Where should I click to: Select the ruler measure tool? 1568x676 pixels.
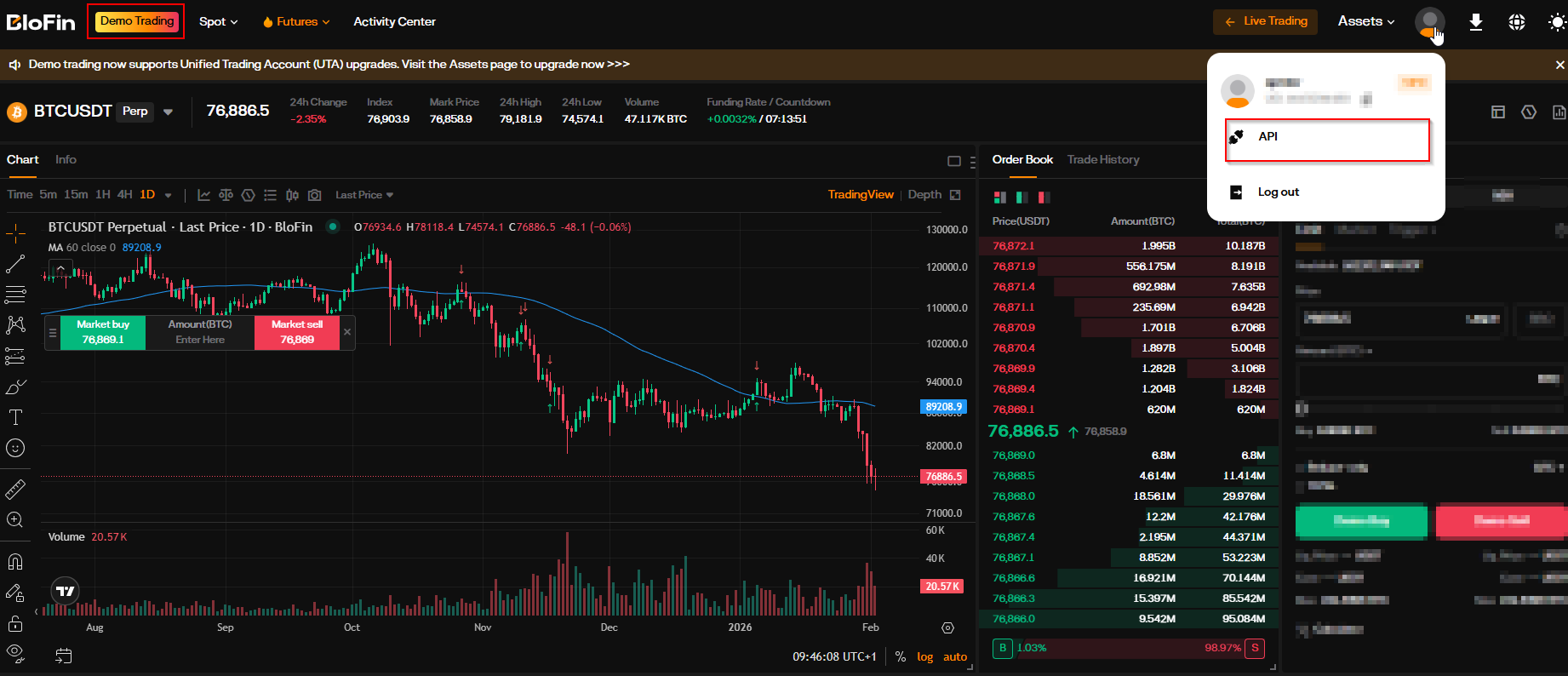(15, 490)
